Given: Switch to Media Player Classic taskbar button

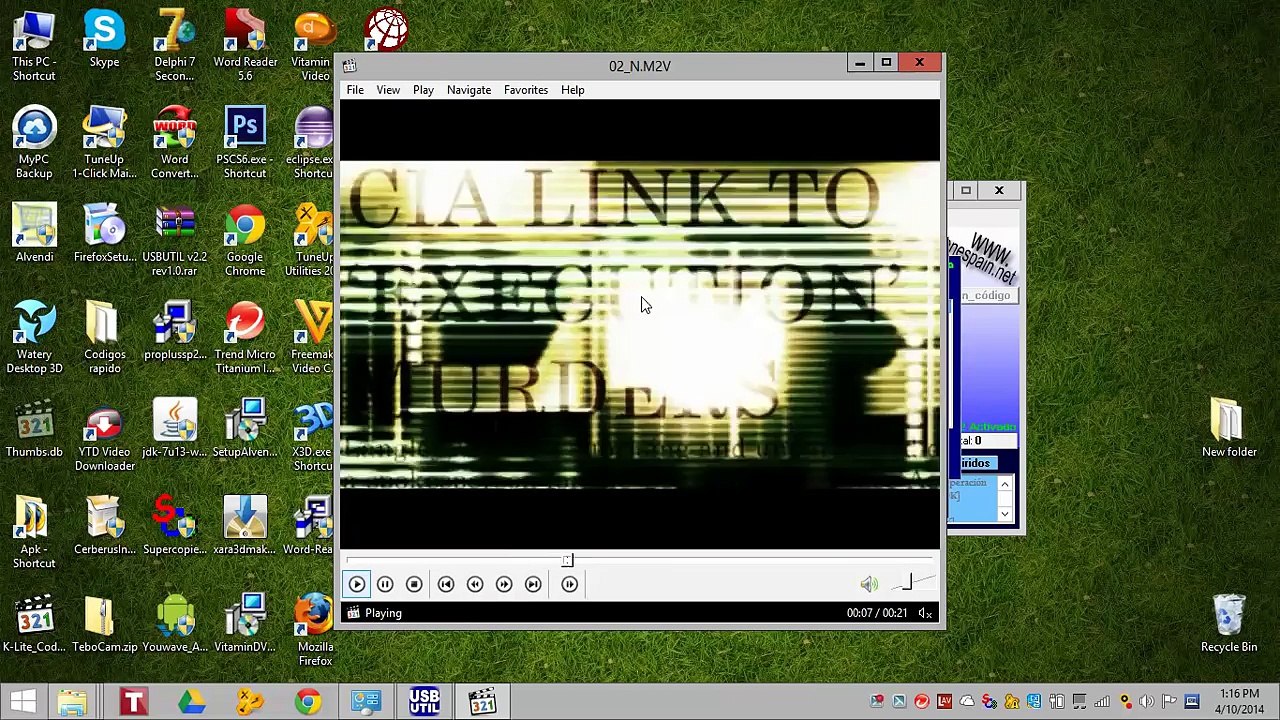Looking at the screenshot, I should click(483, 702).
